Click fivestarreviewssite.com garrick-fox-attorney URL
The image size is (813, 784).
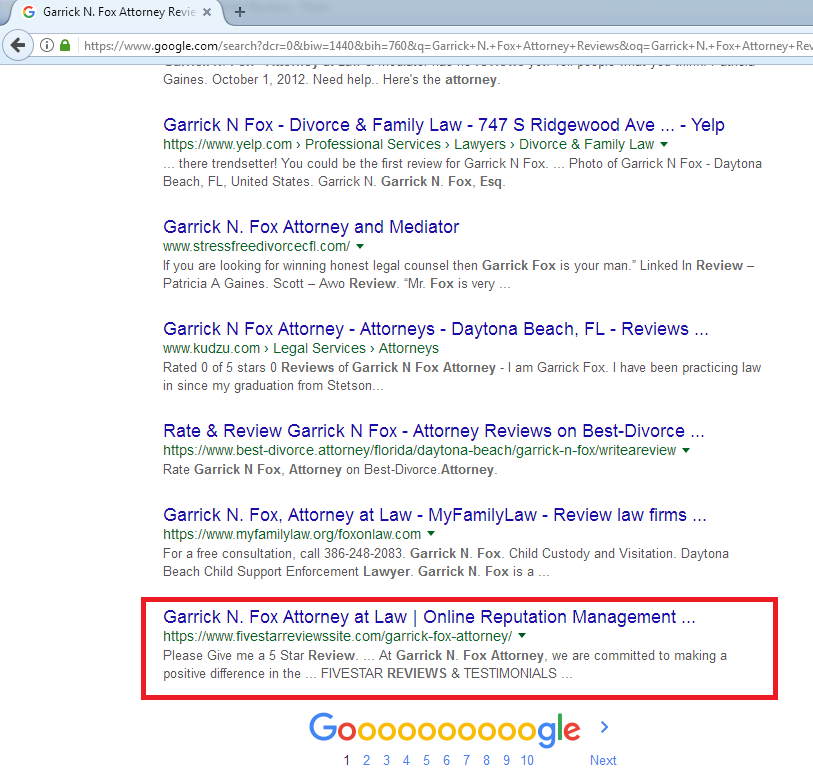(338, 636)
